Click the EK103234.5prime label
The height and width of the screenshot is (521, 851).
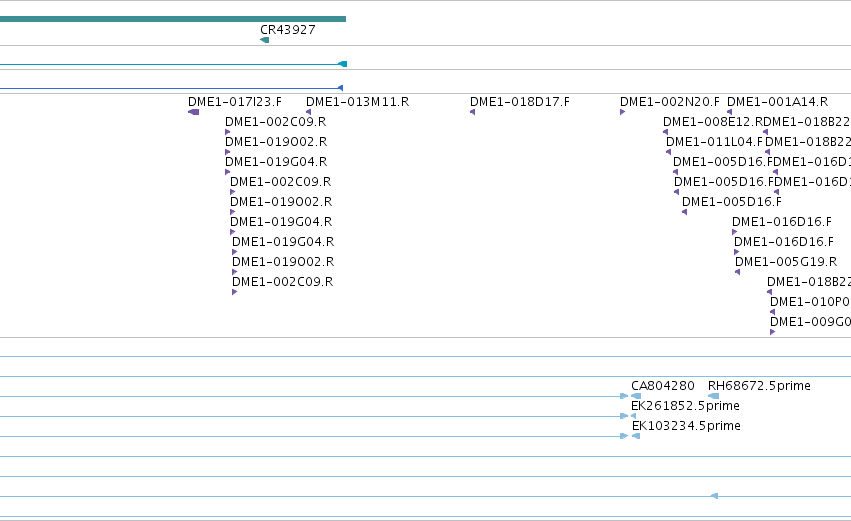click(x=687, y=426)
